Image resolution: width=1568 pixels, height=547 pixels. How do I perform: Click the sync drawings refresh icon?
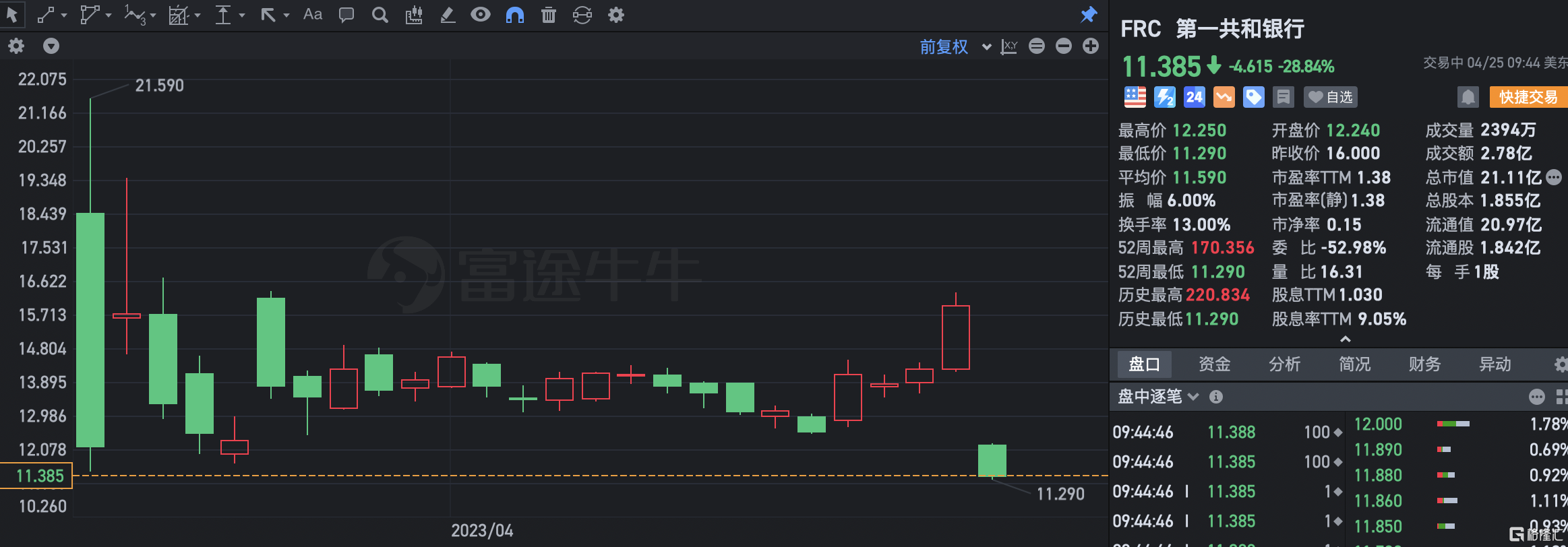(582, 15)
